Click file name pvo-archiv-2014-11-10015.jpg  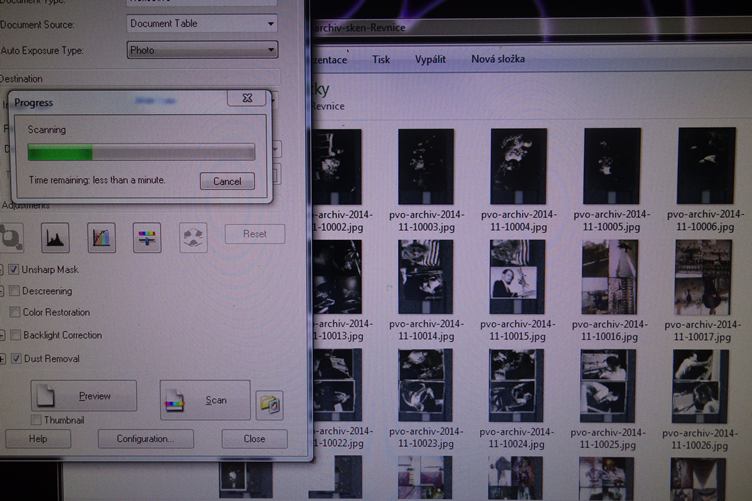point(517,330)
